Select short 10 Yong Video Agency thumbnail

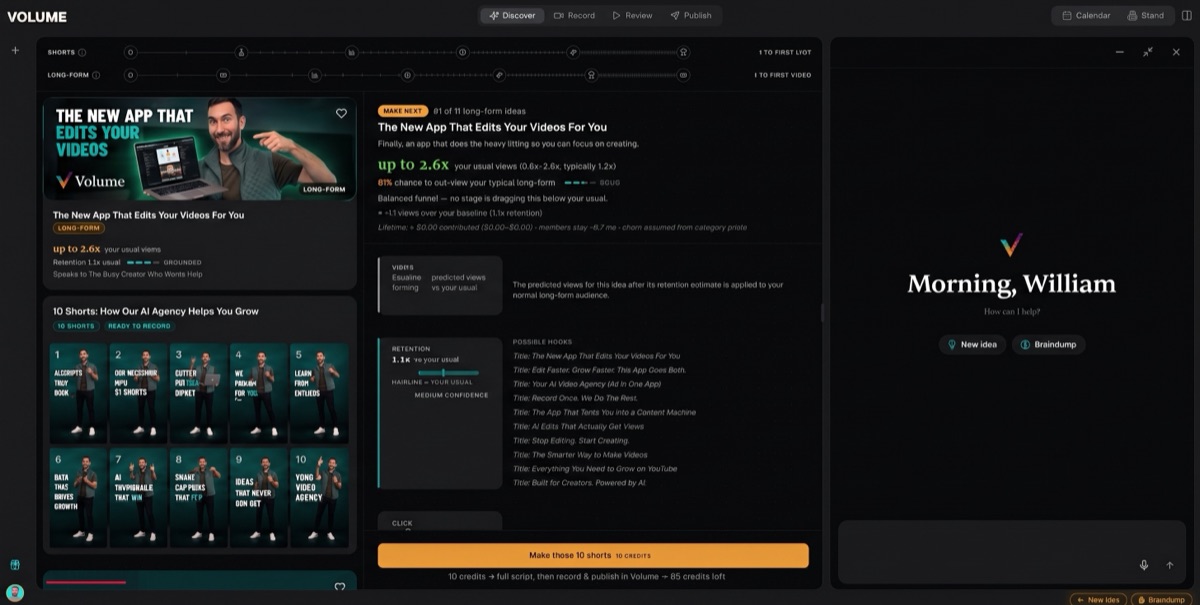tap(319, 496)
